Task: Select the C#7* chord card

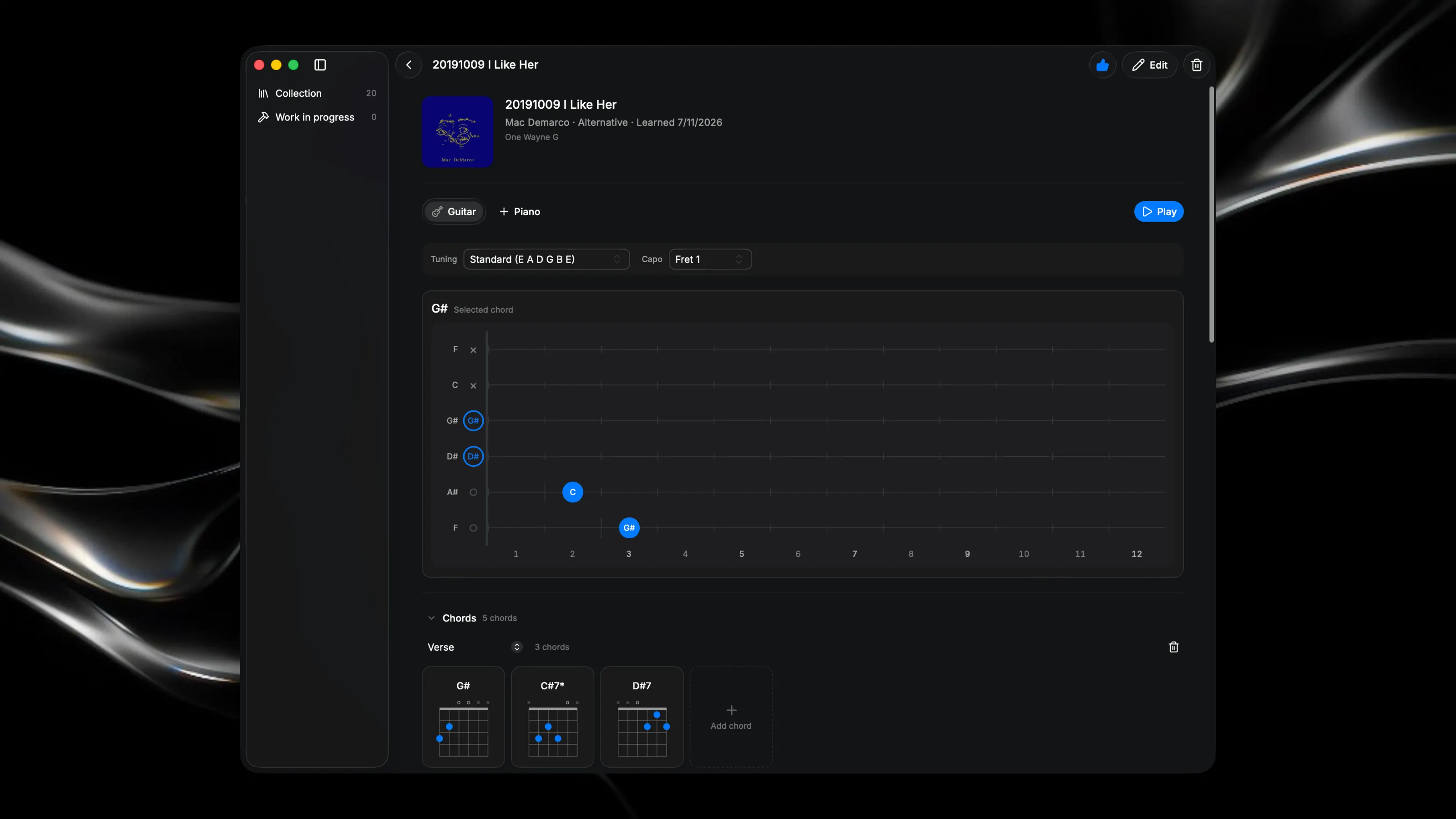Action: pos(552,717)
